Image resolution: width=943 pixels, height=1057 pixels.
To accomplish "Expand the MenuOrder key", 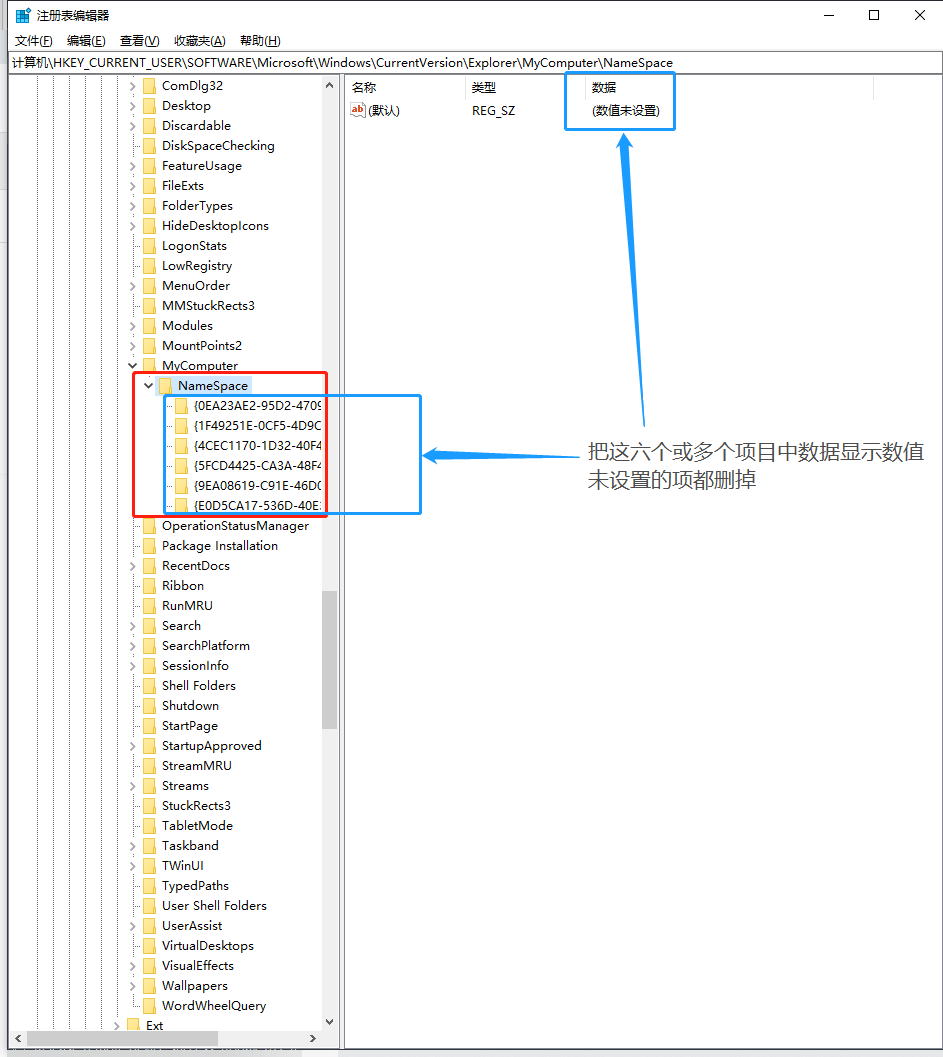I will click(133, 286).
